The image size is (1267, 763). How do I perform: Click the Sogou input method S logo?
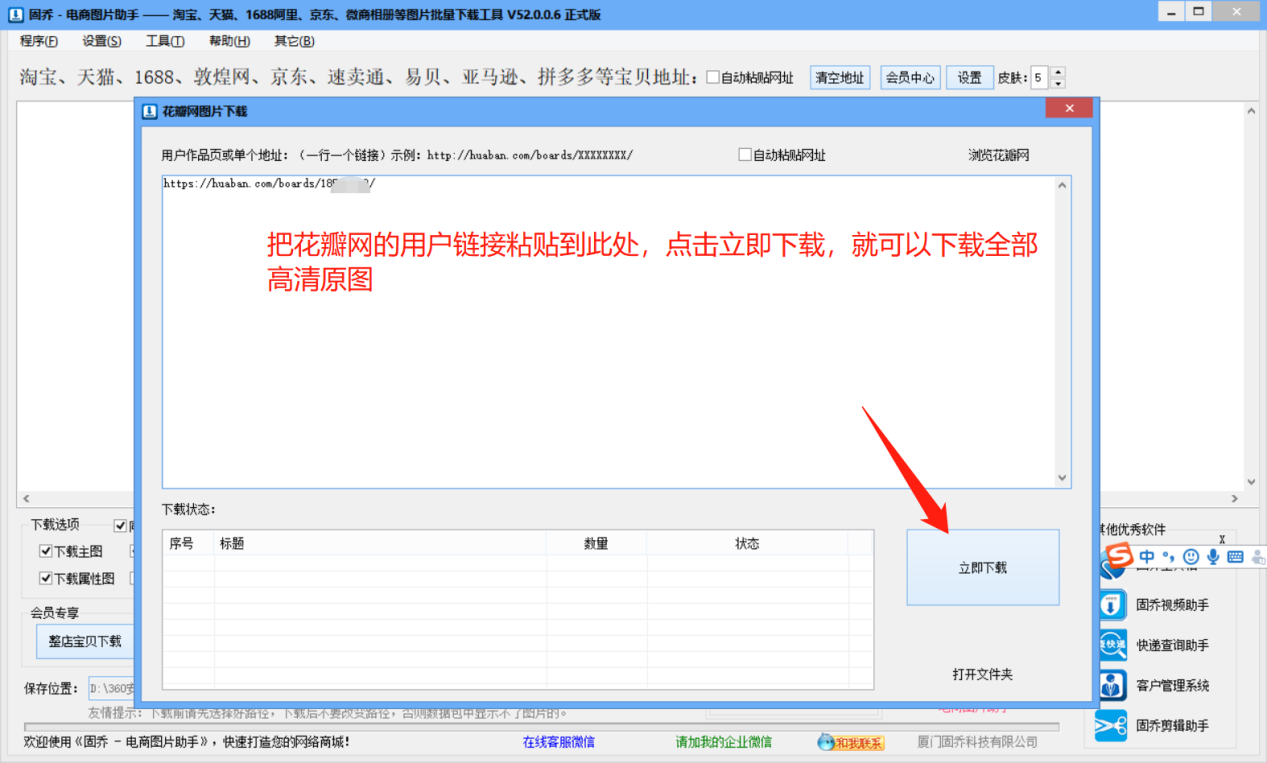[x=1120, y=556]
